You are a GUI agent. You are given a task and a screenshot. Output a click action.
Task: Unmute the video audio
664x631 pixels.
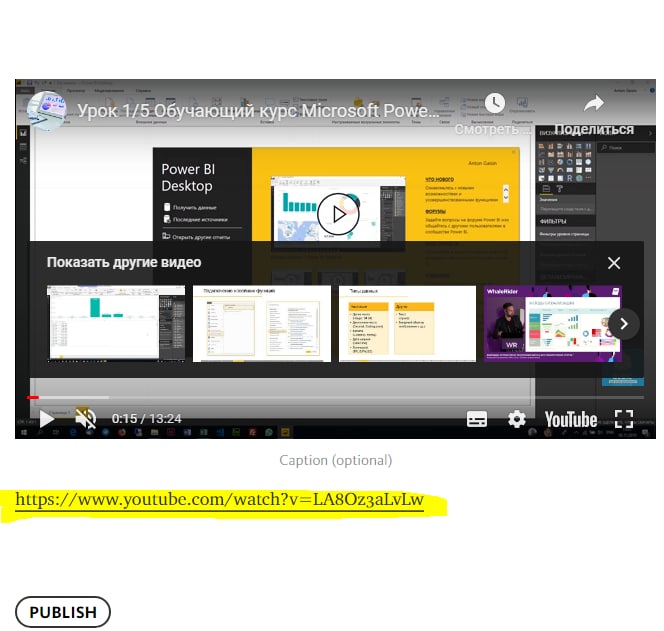85,419
